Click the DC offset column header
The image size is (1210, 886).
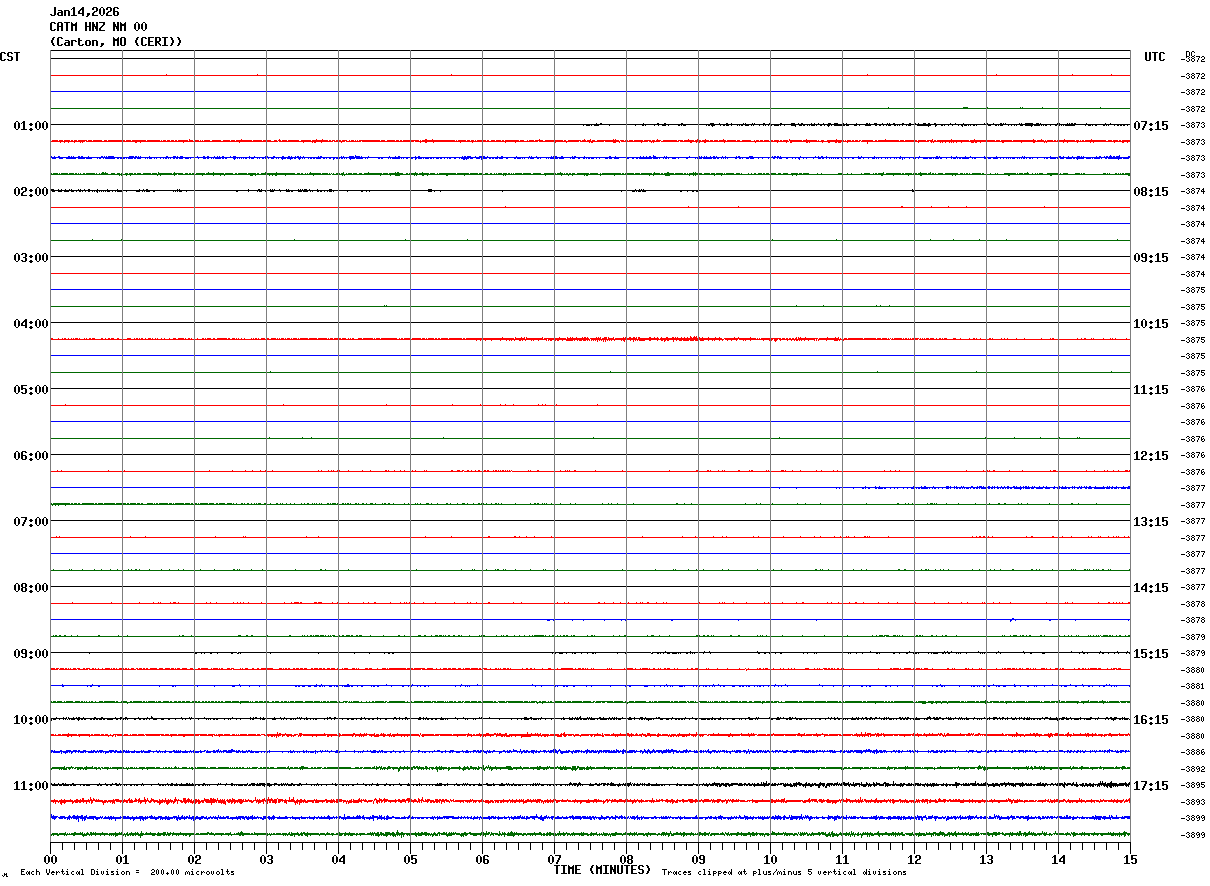1190,54
